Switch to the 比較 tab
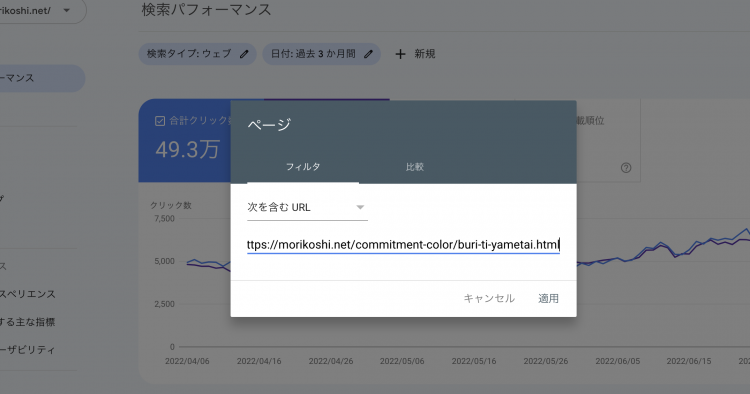The image size is (750, 394). (x=415, y=167)
